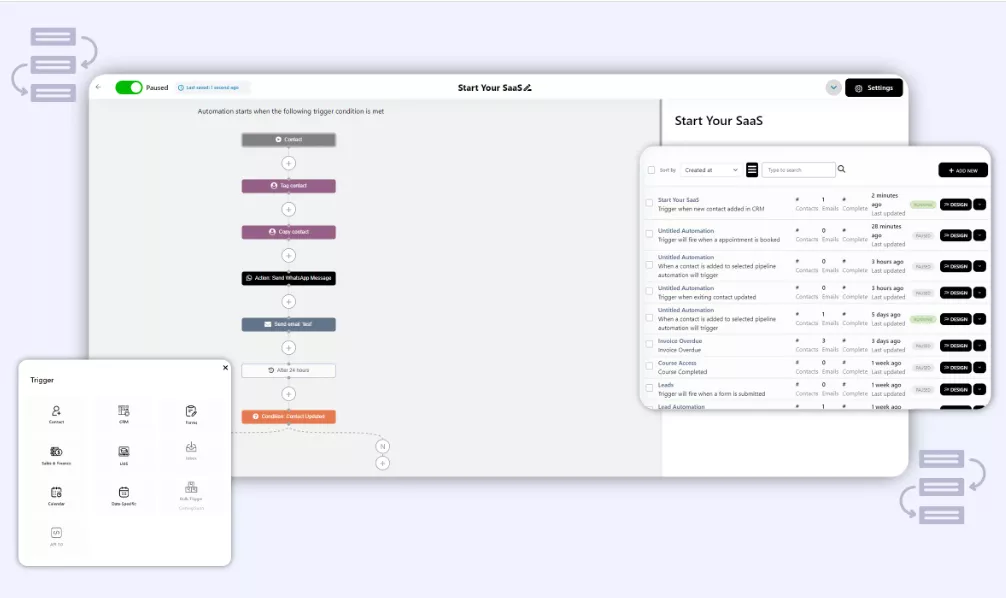The height and width of the screenshot is (598, 1006).
Task: Open the Settings menu
Action: pos(874,88)
